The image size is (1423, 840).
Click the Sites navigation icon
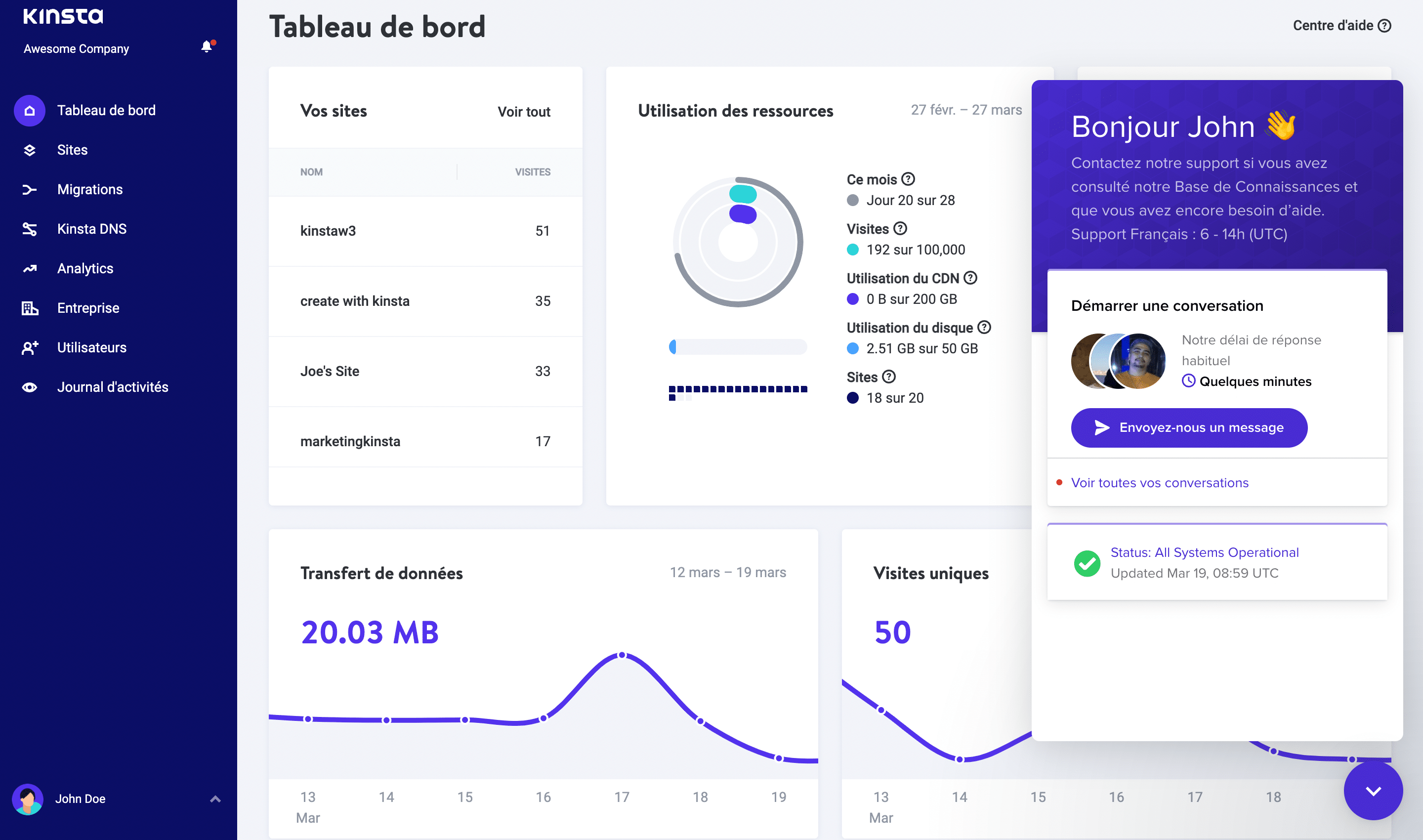coord(30,150)
